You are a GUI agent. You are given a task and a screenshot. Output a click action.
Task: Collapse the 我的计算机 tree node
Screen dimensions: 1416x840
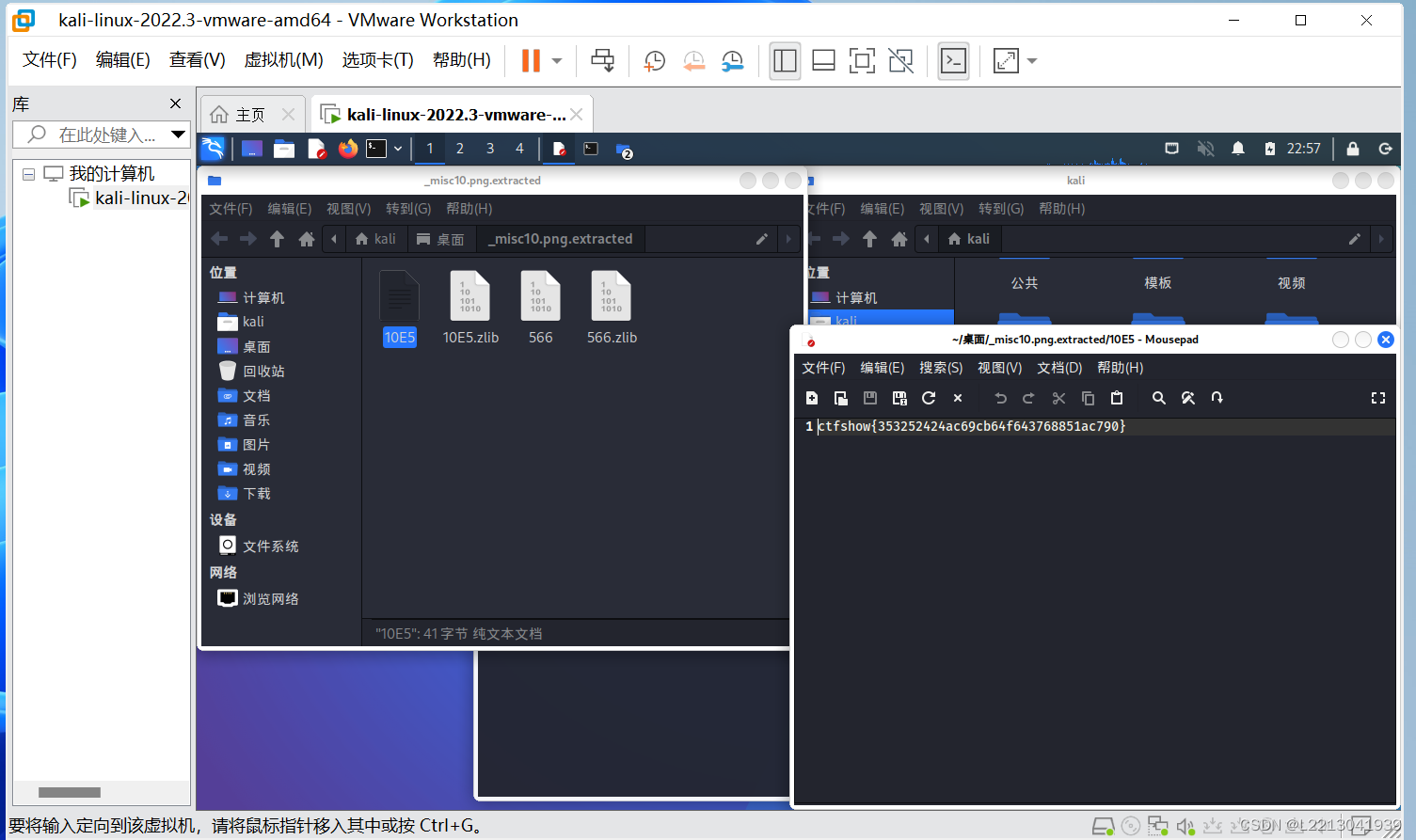tap(28, 174)
